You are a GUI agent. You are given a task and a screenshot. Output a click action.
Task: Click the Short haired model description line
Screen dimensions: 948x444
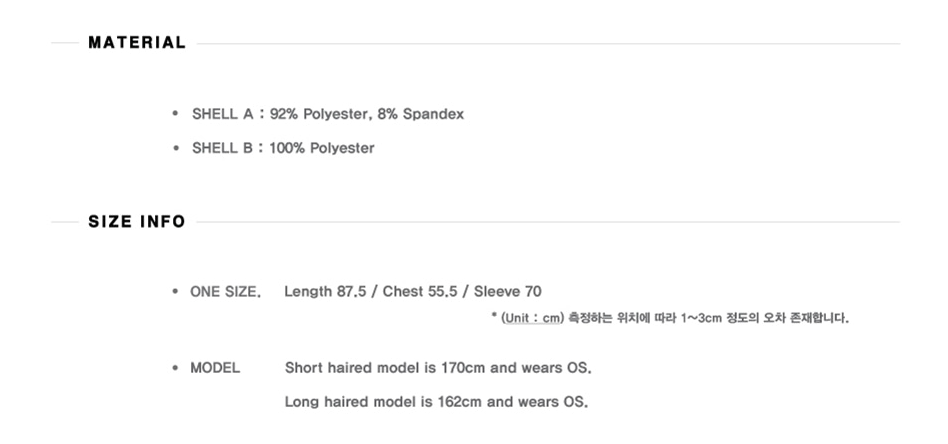438,368
